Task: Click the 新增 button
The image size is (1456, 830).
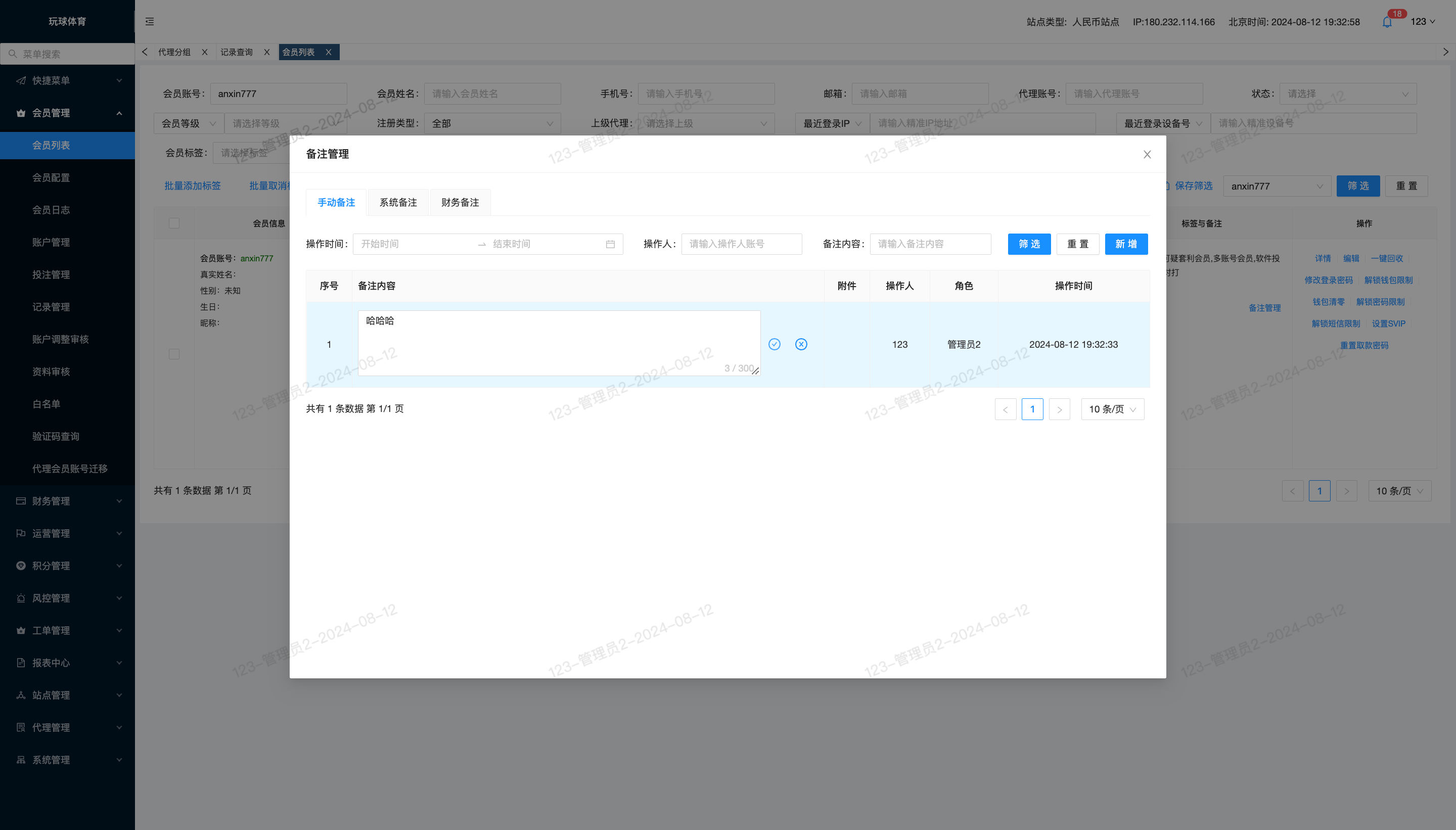Action: (x=1126, y=244)
